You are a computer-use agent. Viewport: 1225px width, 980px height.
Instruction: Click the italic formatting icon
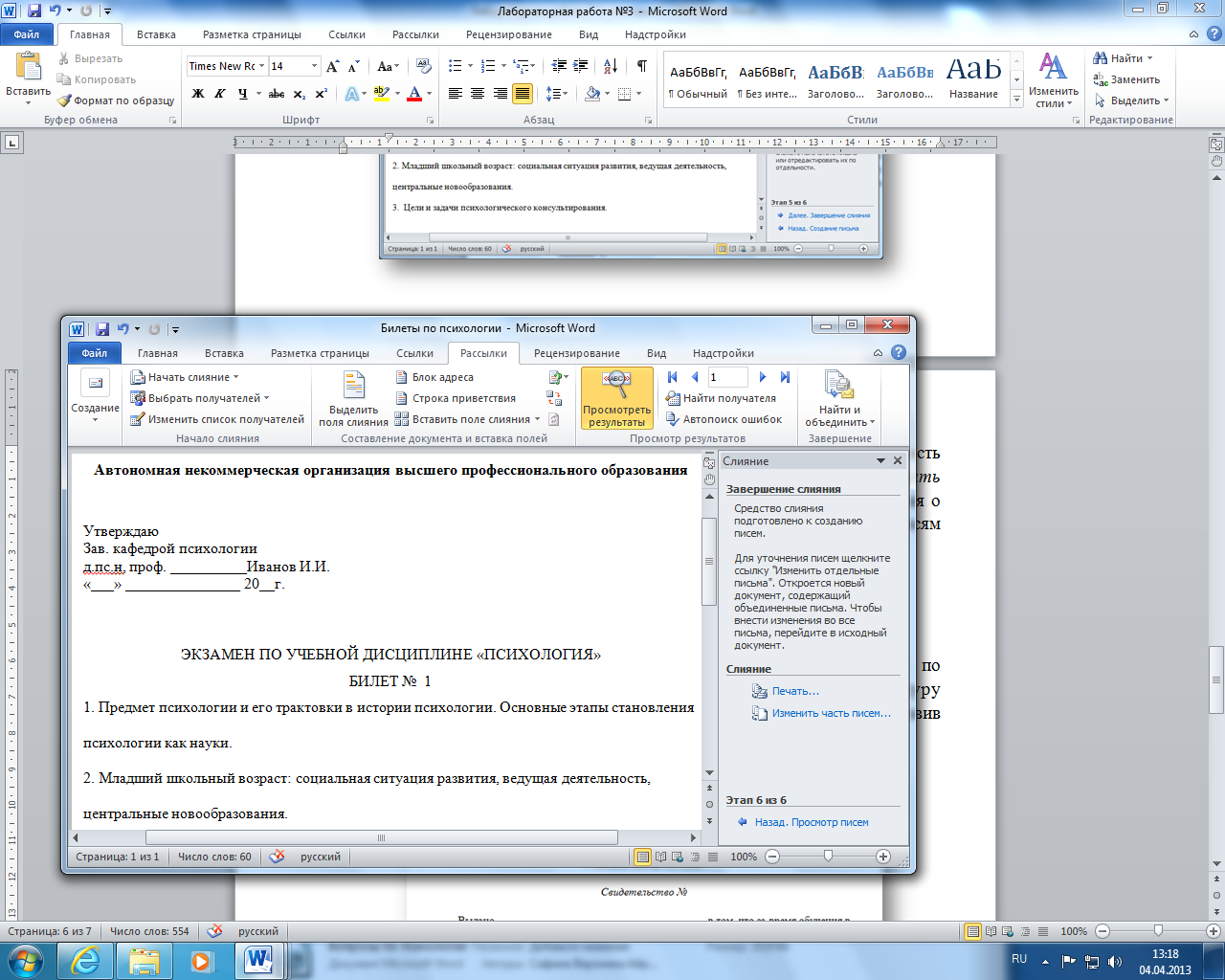pyautogui.click(x=220, y=94)
